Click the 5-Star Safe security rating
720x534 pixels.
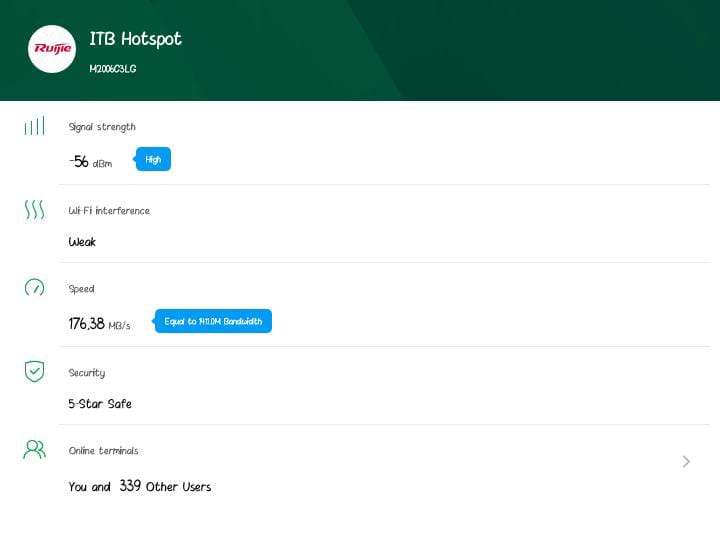point(100,404)
